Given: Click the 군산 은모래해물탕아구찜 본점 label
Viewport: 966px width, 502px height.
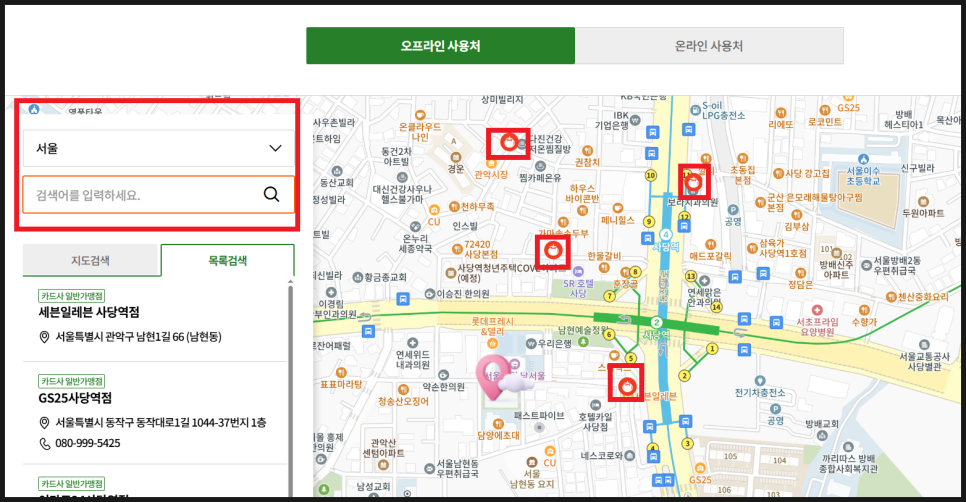Looking at the screenshot, I should tap(814, 203).
